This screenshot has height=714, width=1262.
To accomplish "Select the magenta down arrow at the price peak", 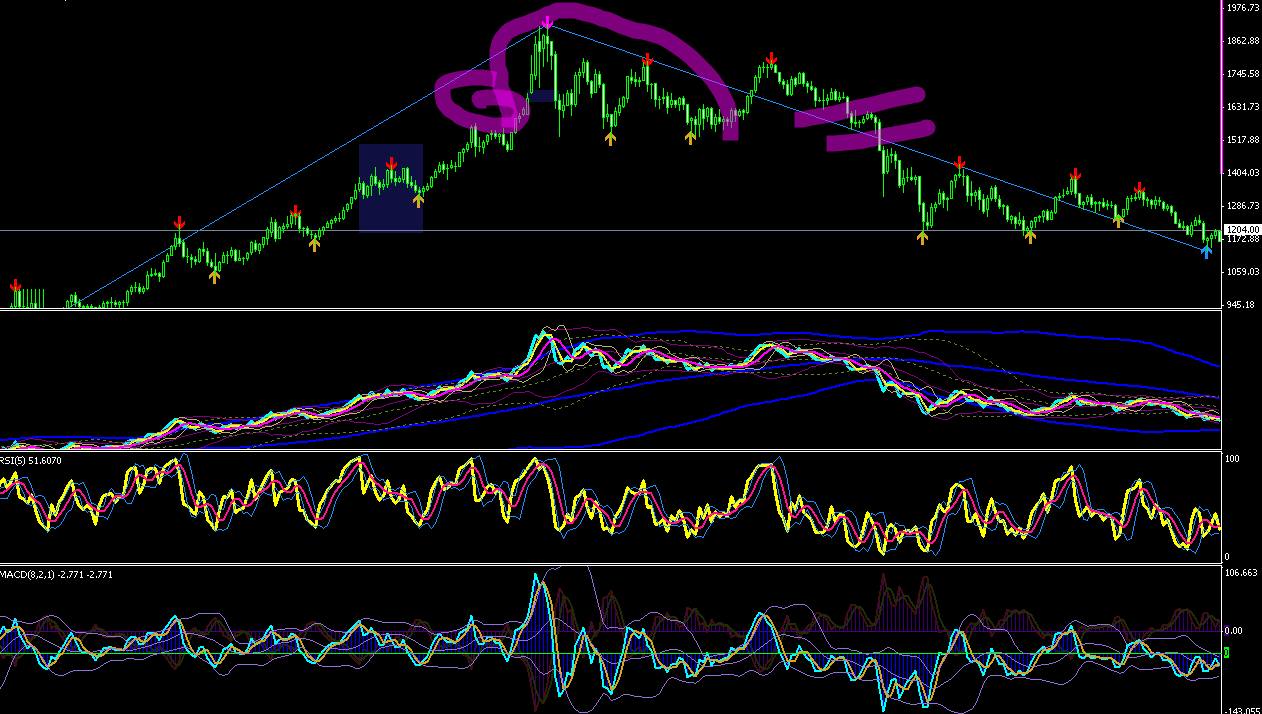I will [x=546, y=23].
